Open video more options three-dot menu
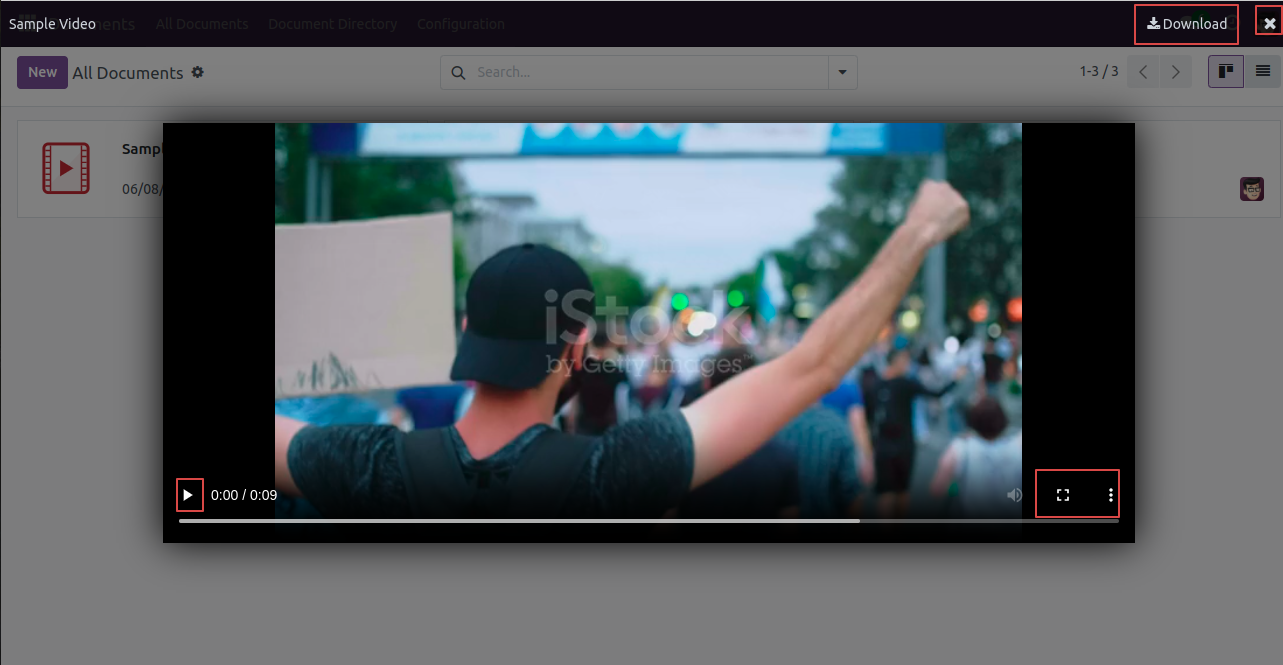Screen dimensions: 1283x665 pos(1111,495)
